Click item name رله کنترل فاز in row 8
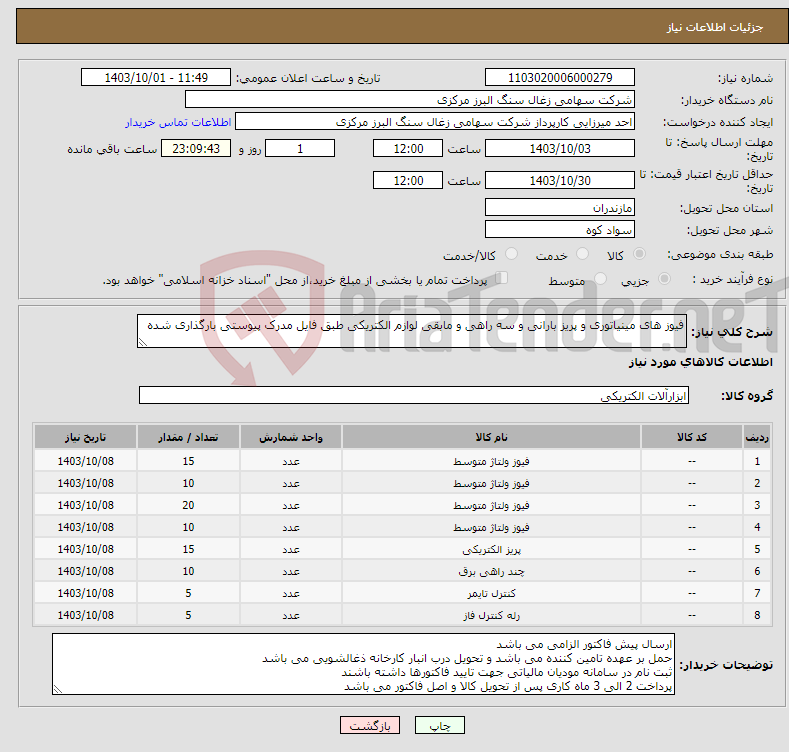This screenshot has width=789, height=752. tap(491, 615)
